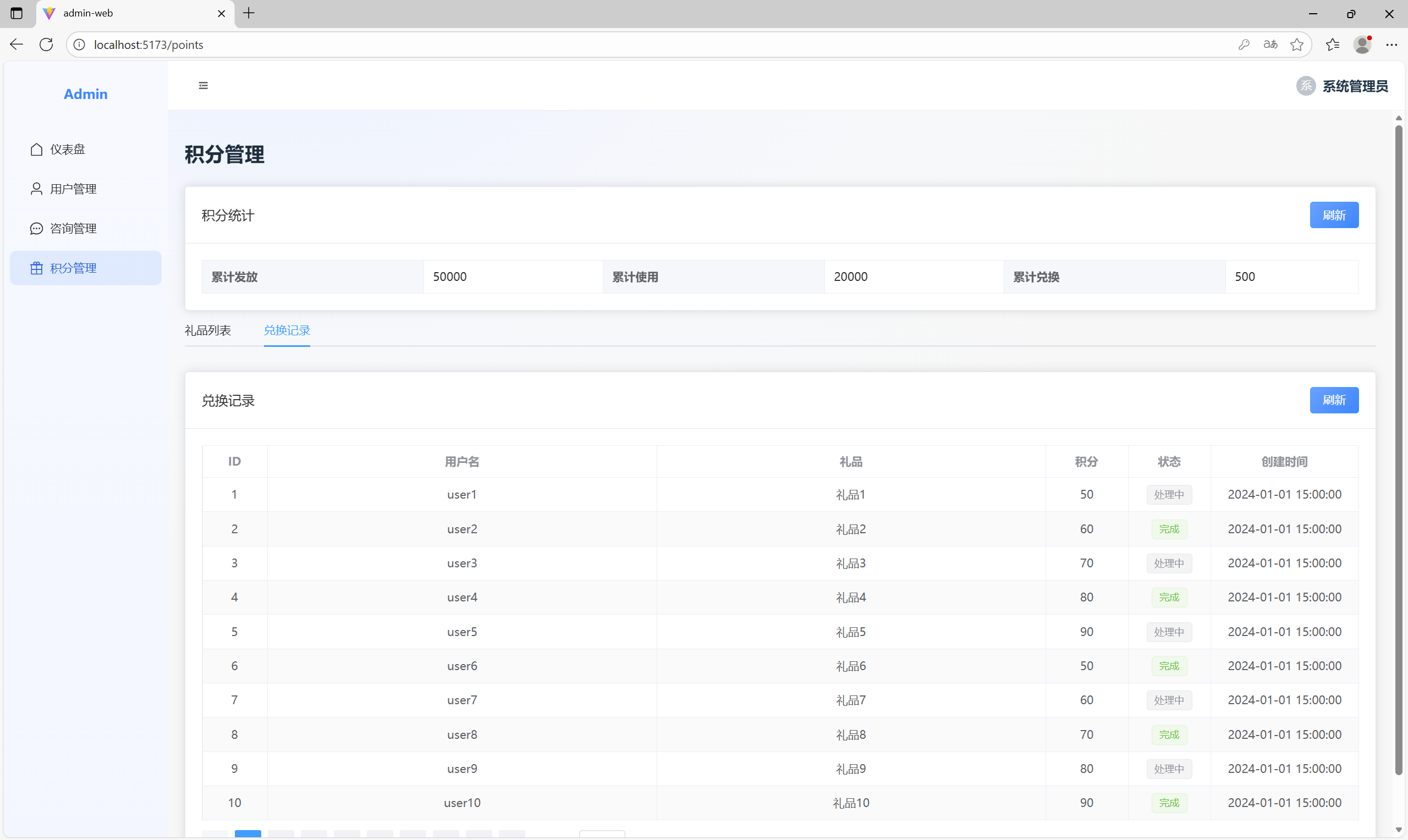Collapse the sidebar with hamburger icon
This screenshot has width=1408, height=840.
pos(204,85)
